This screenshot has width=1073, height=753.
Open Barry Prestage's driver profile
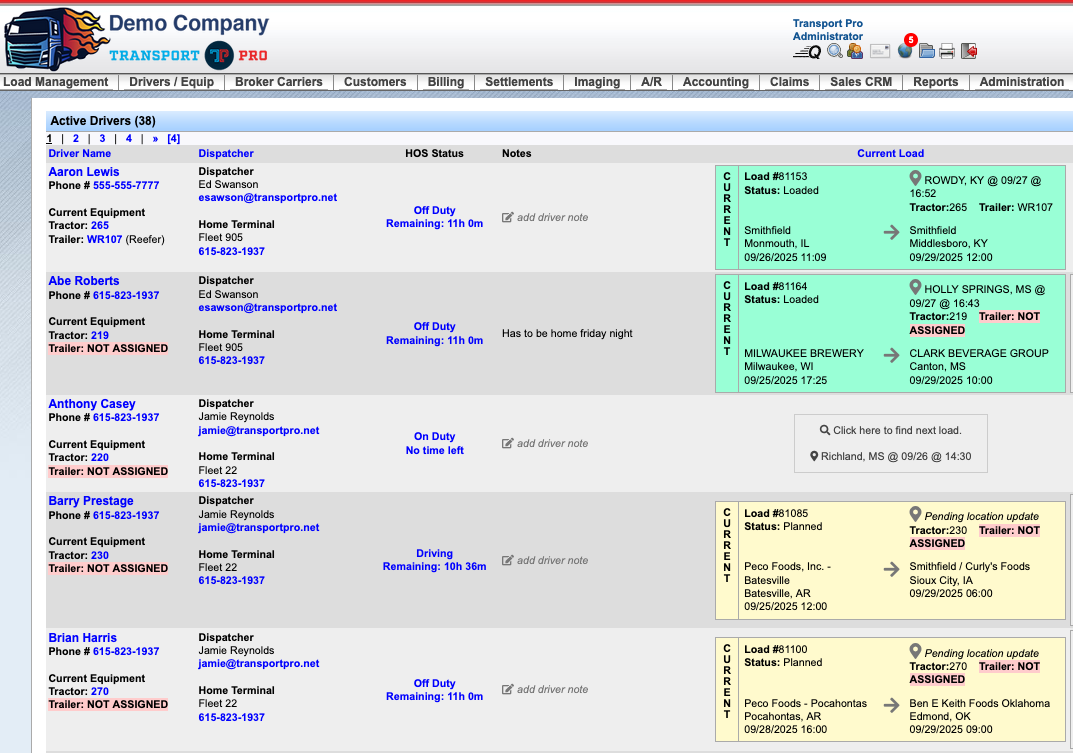[x=91, y=501]
